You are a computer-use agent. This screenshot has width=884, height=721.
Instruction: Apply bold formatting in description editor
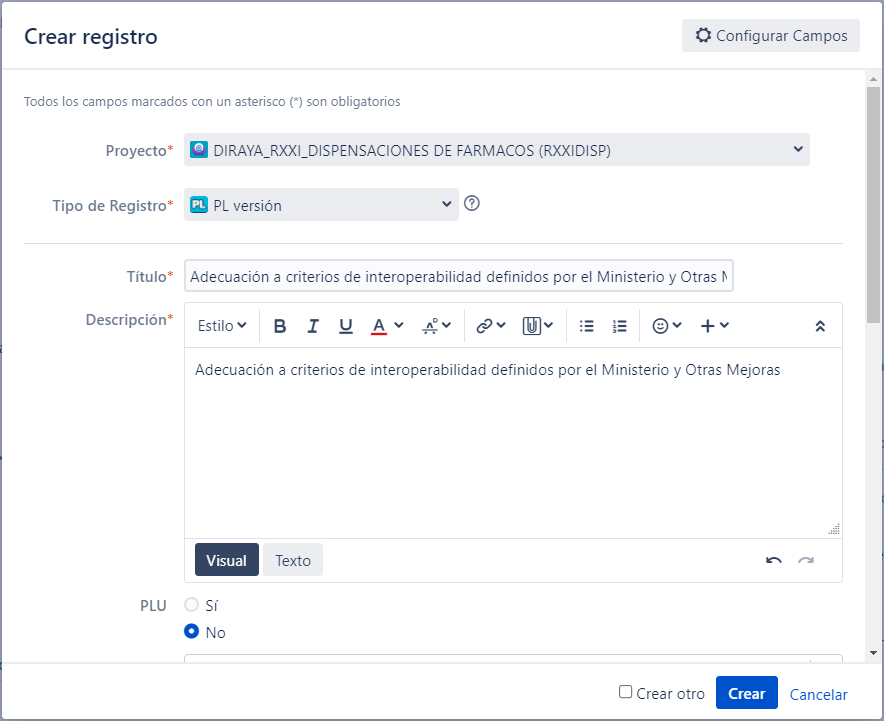(x=280, y=326)
